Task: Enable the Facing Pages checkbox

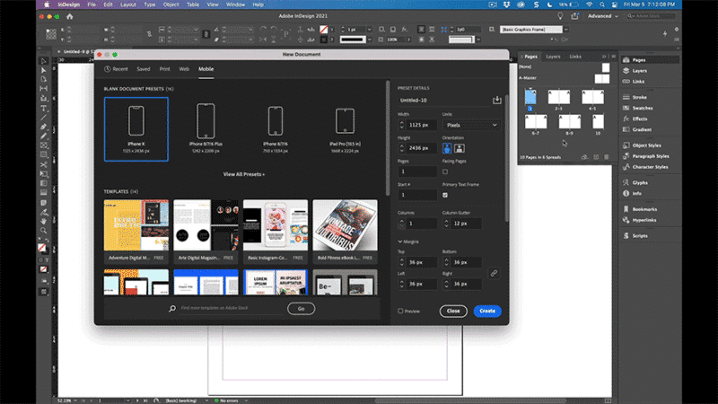Action: 445,172
